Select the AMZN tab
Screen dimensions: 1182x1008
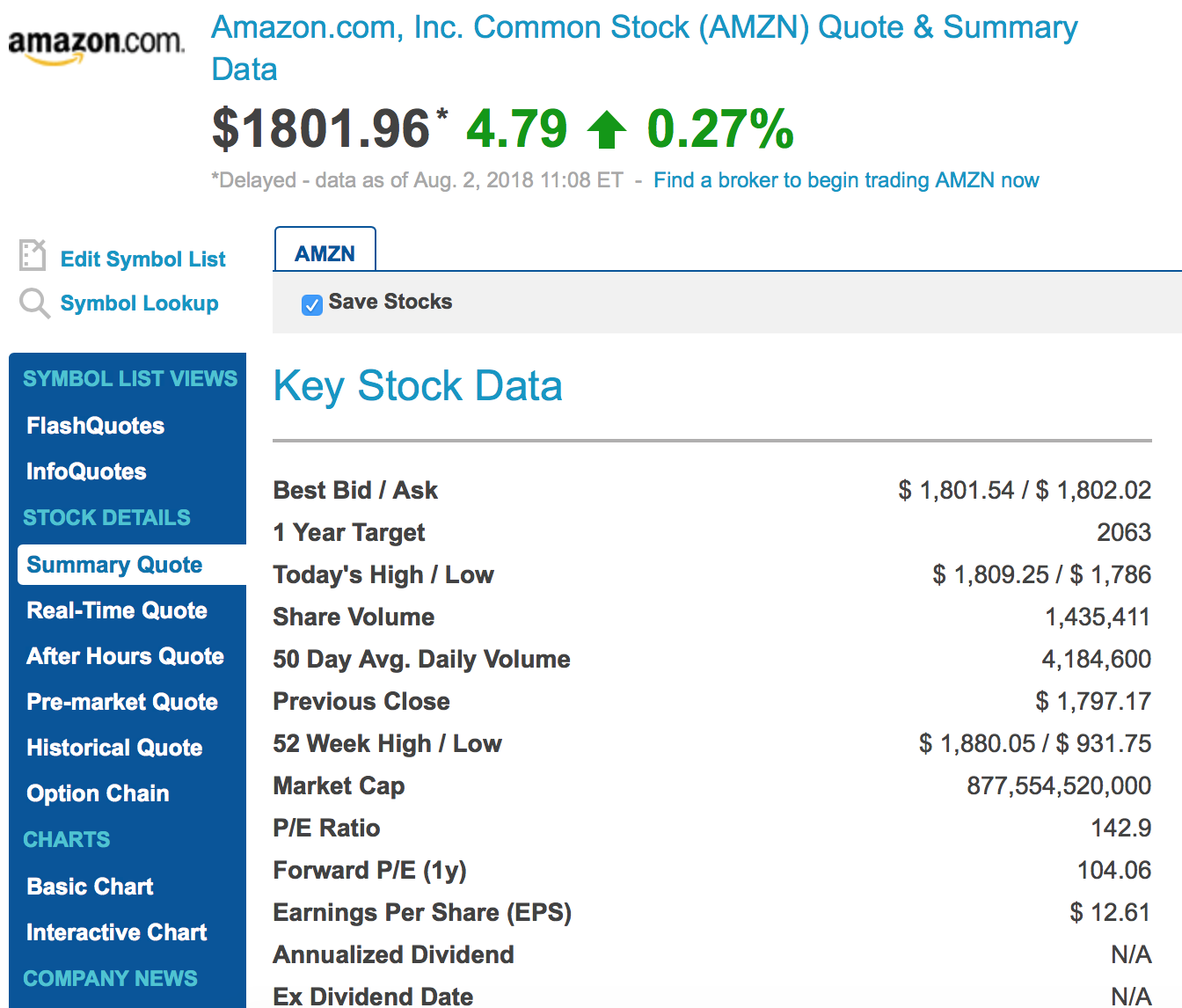click(325, 250)
